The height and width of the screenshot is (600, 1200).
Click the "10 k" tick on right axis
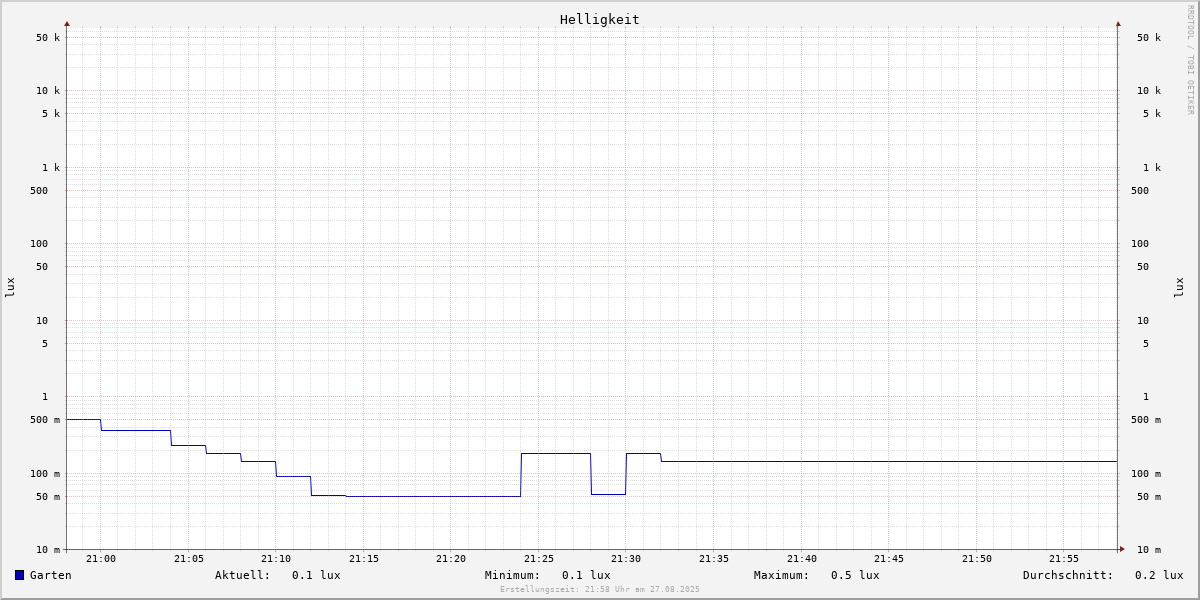click(x=1149, y=91)
